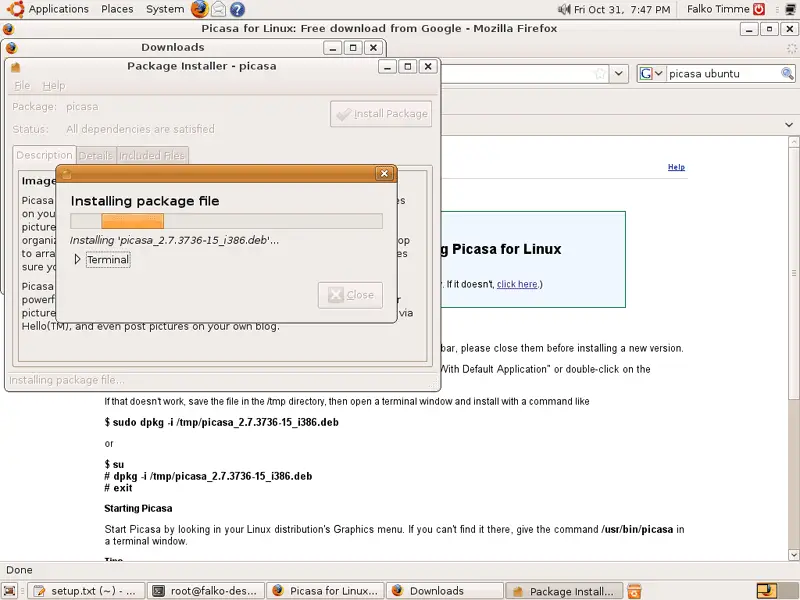This screenshot has width=800, height=600.
Task: Click the Show Desktop panel icon
Action: 10,591
